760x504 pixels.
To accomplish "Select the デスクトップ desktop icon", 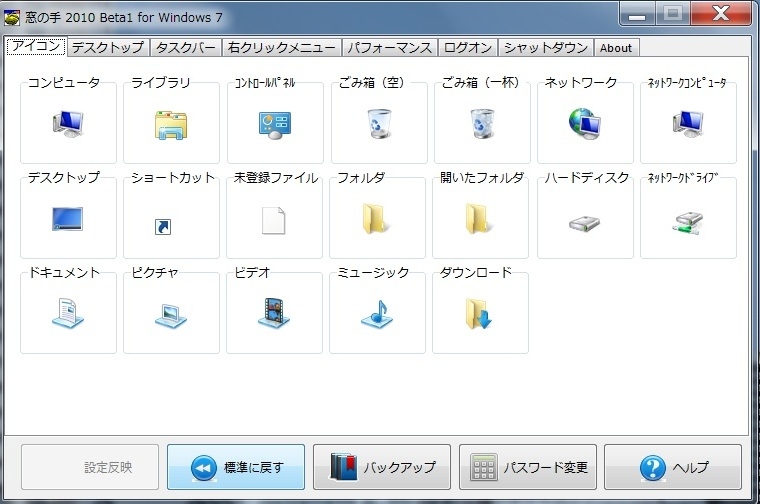I will click(x=67, y=219).
